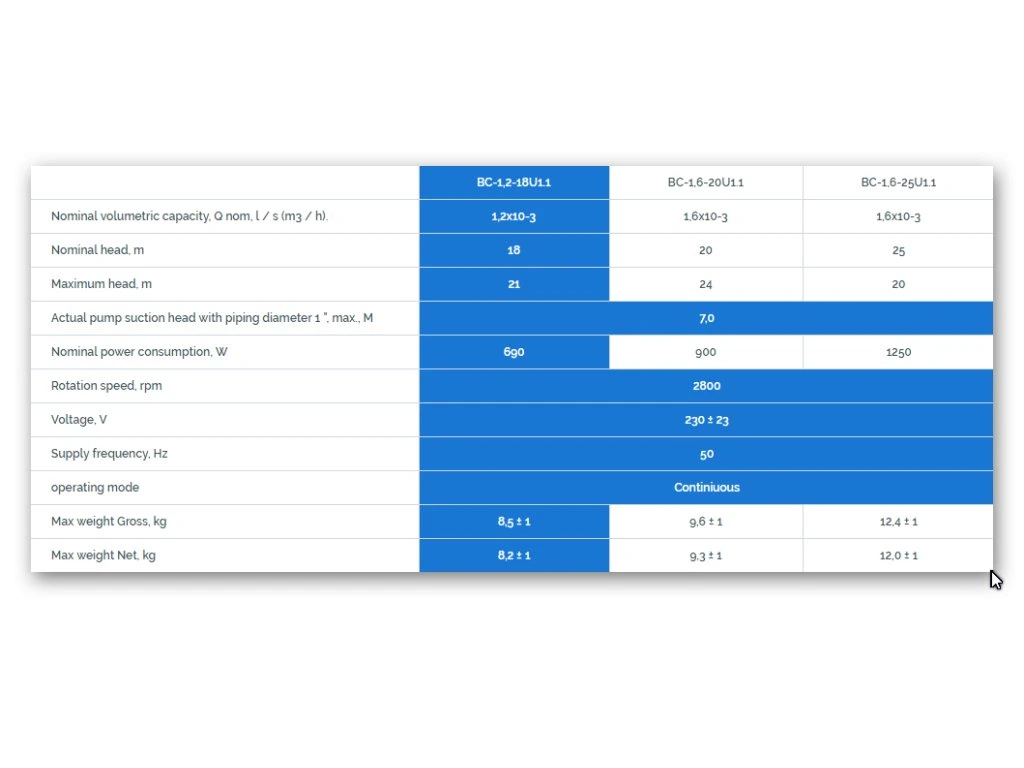Click the 24 maximum head value
1024x768 pixels.
(705, 284)
